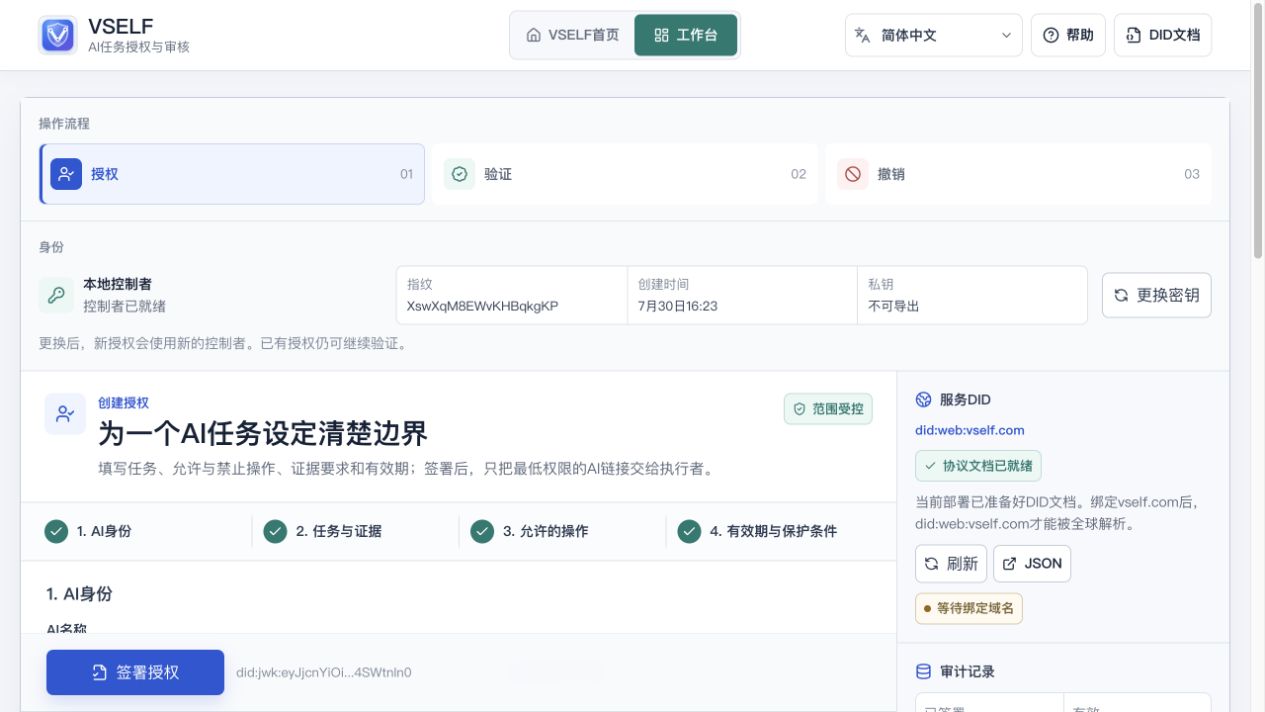Click the 为一个AI任务设定清楚边界 heading
1265x712 pixels.
pyautogui.click(x=263, y=434)
